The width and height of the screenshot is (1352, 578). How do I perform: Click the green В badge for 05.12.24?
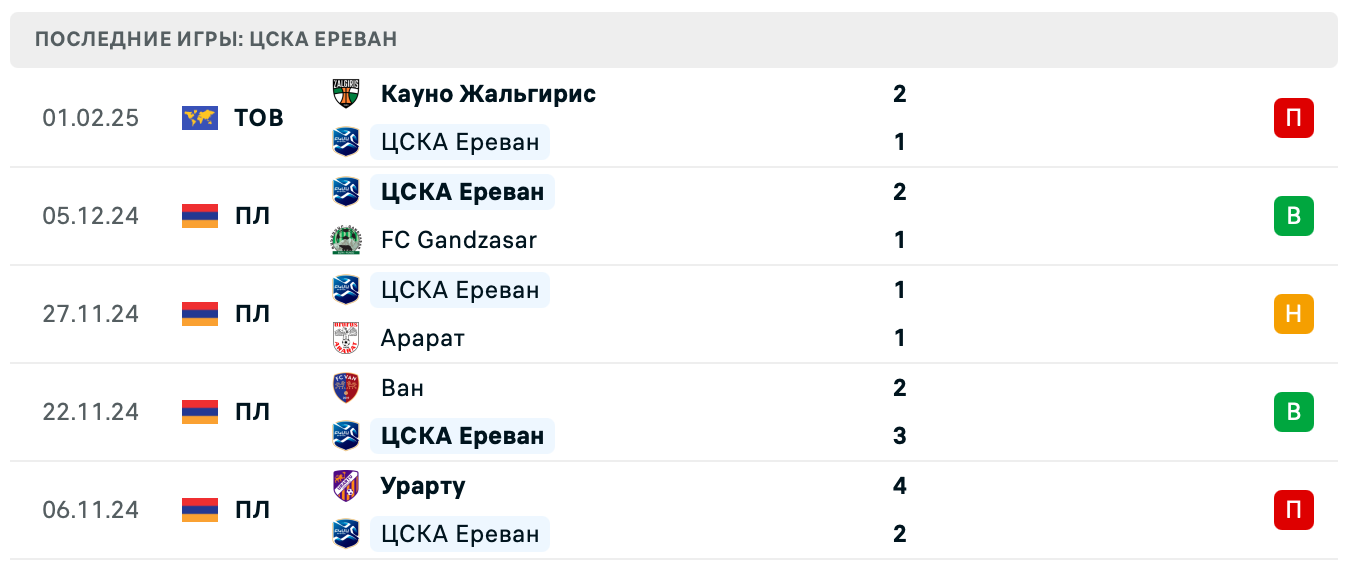[x=1293, y=216]
